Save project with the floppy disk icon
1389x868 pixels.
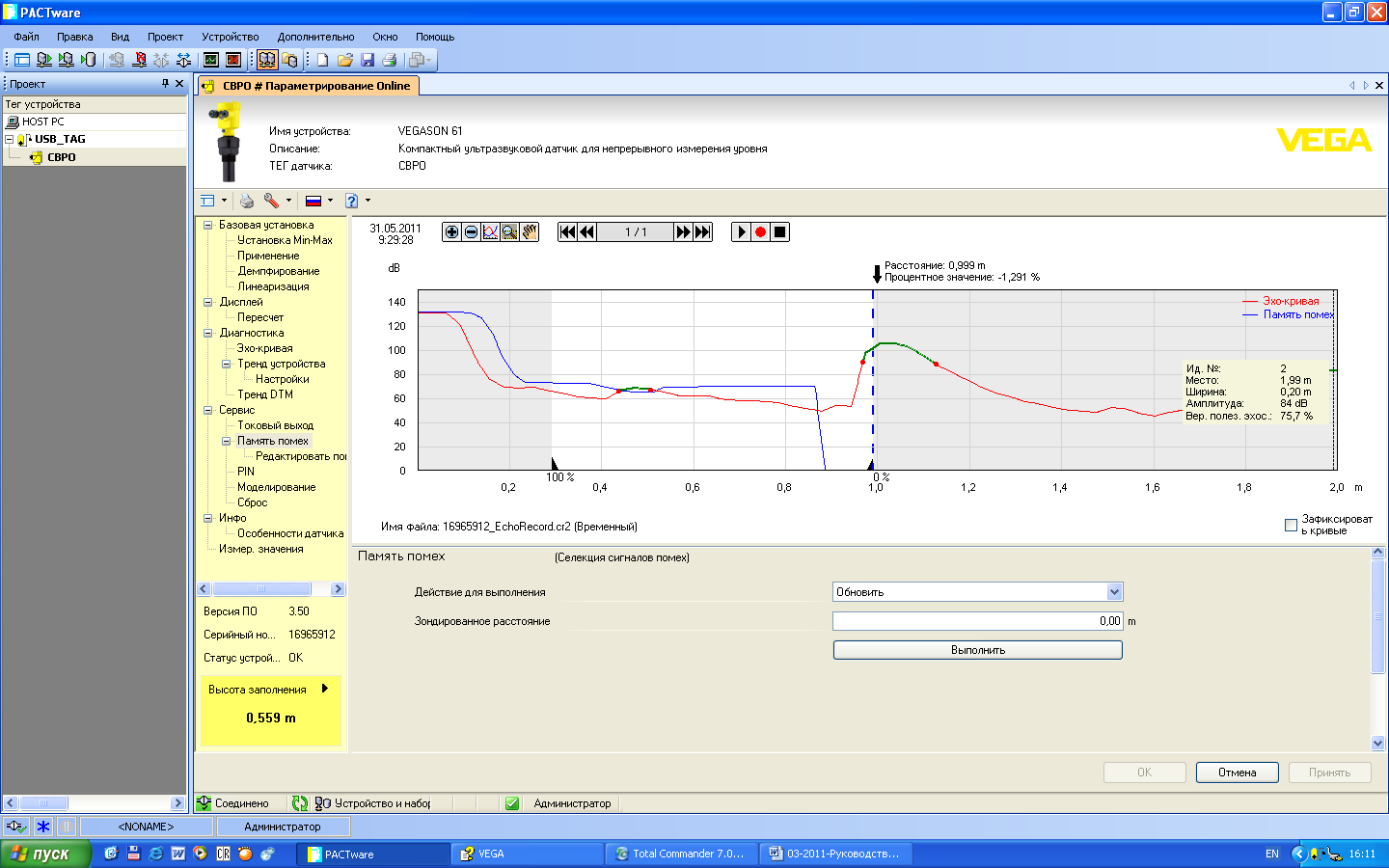368,60
